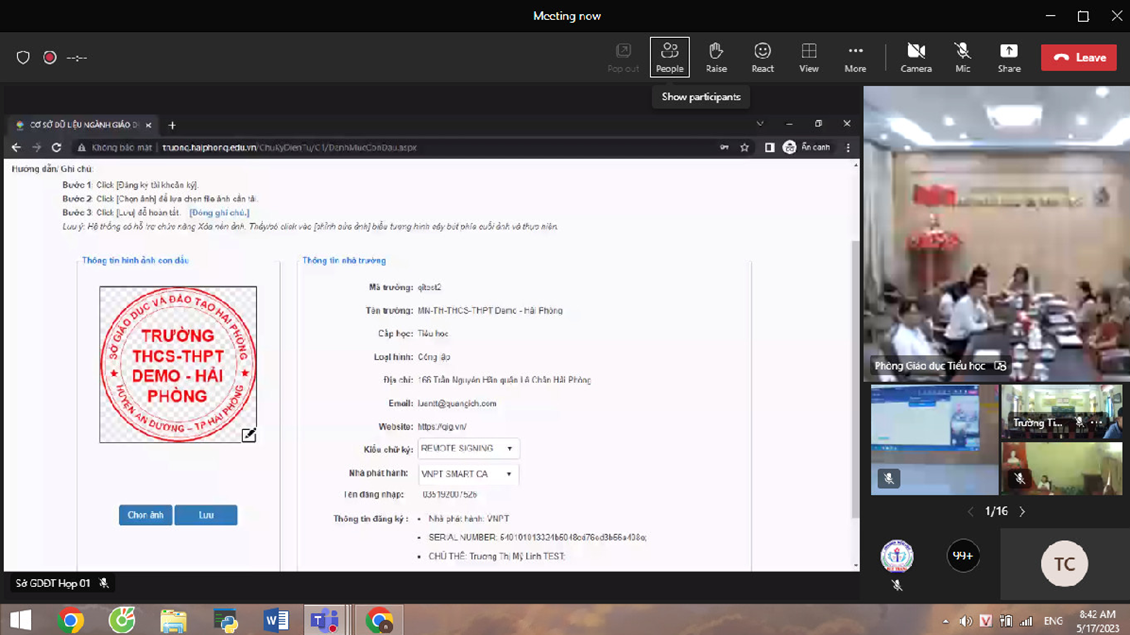Toggle the Camera on or off

(915, 57)
